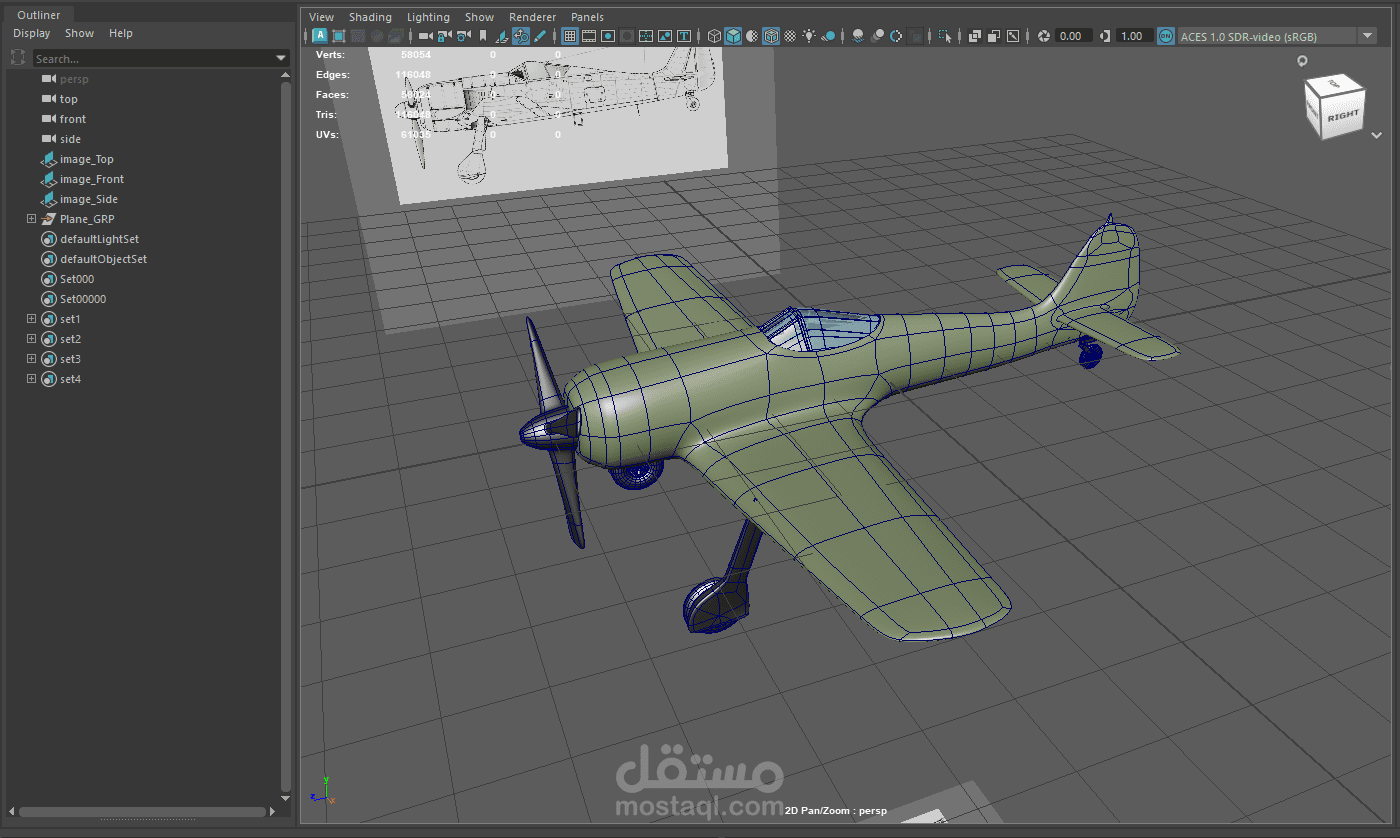Select the side camera in Outliner
This screenshot has width=1400, height=838.
tap(70, 139)
